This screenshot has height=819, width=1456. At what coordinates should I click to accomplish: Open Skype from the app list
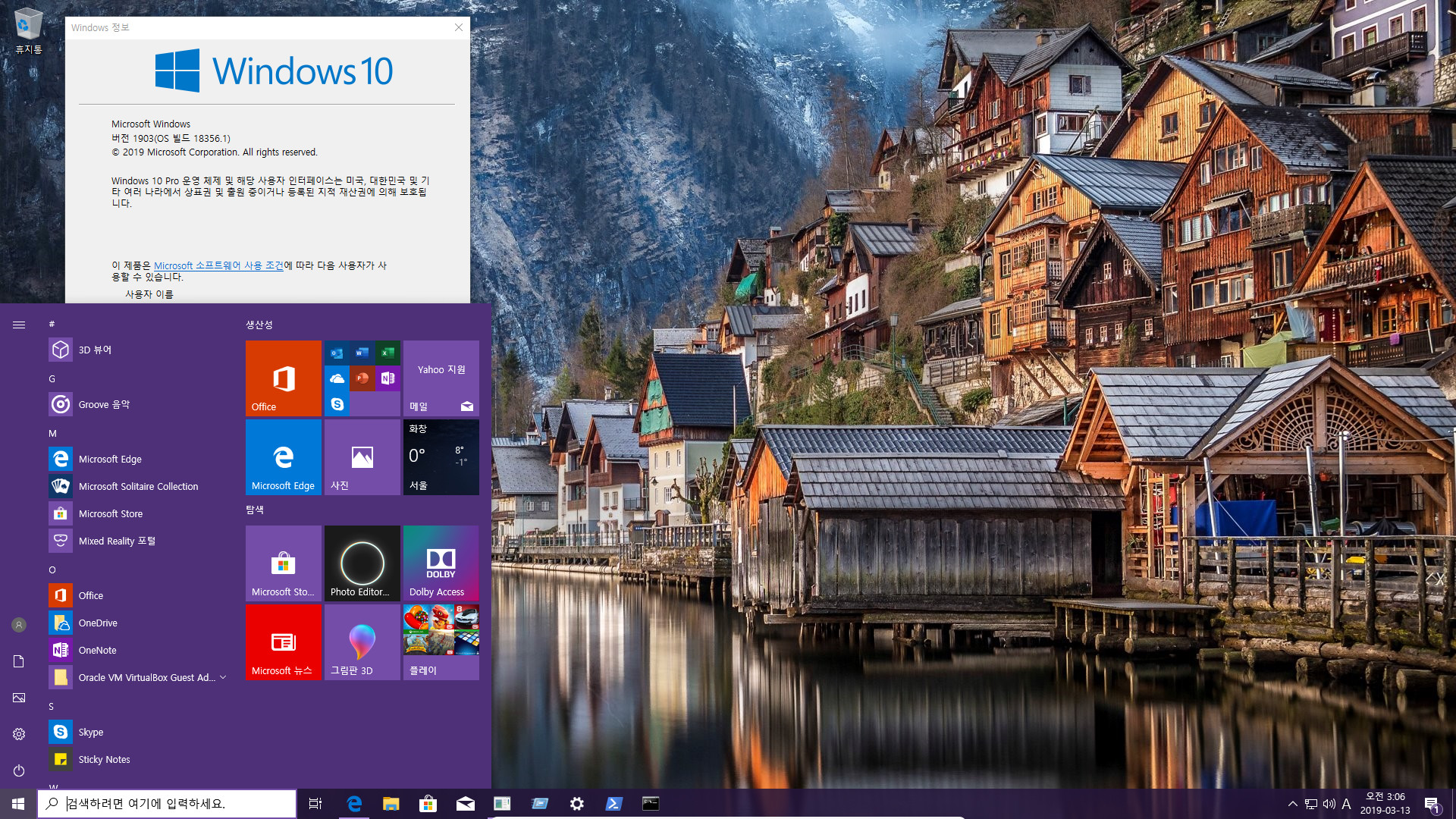coord(136,732)
